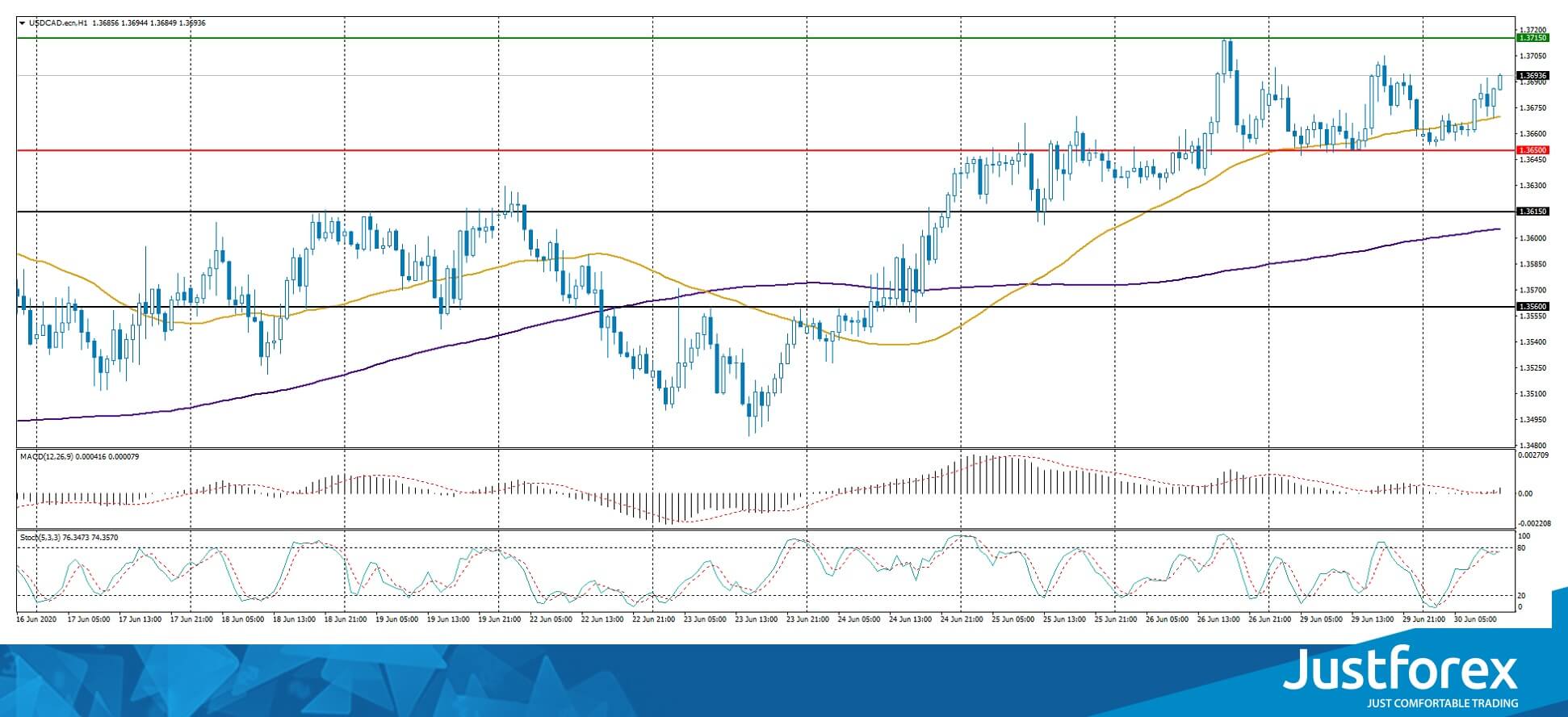This screenshot has width=1568, height=717.
Task: Click the 1.35850 price axis value
Action: click(1533, 264)
